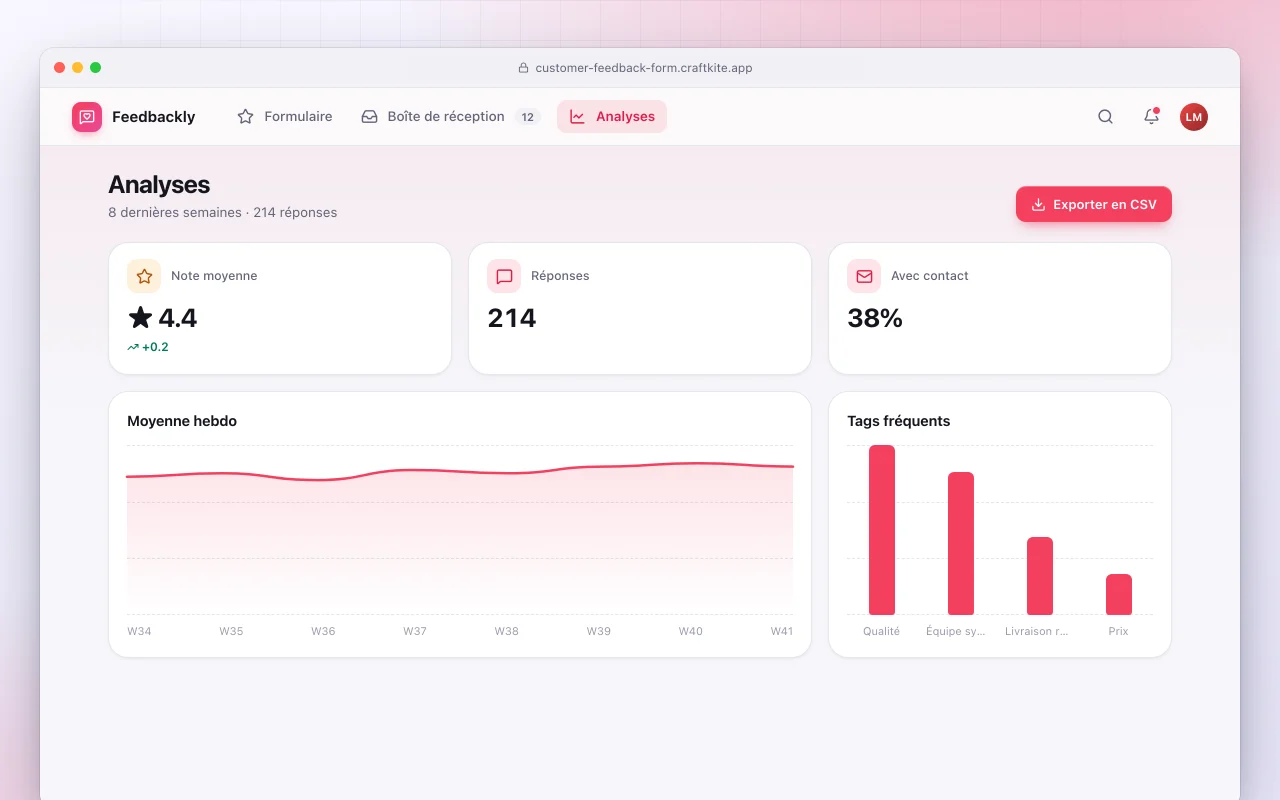Click the W35 axis label

(x=231, y=631)
